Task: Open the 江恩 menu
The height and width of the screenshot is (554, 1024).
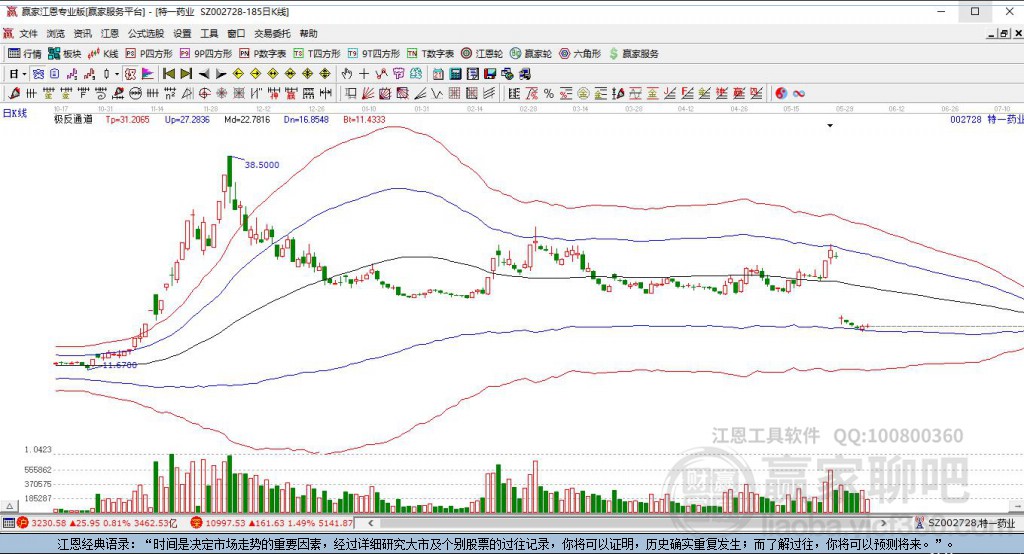Action: (110, 33)
